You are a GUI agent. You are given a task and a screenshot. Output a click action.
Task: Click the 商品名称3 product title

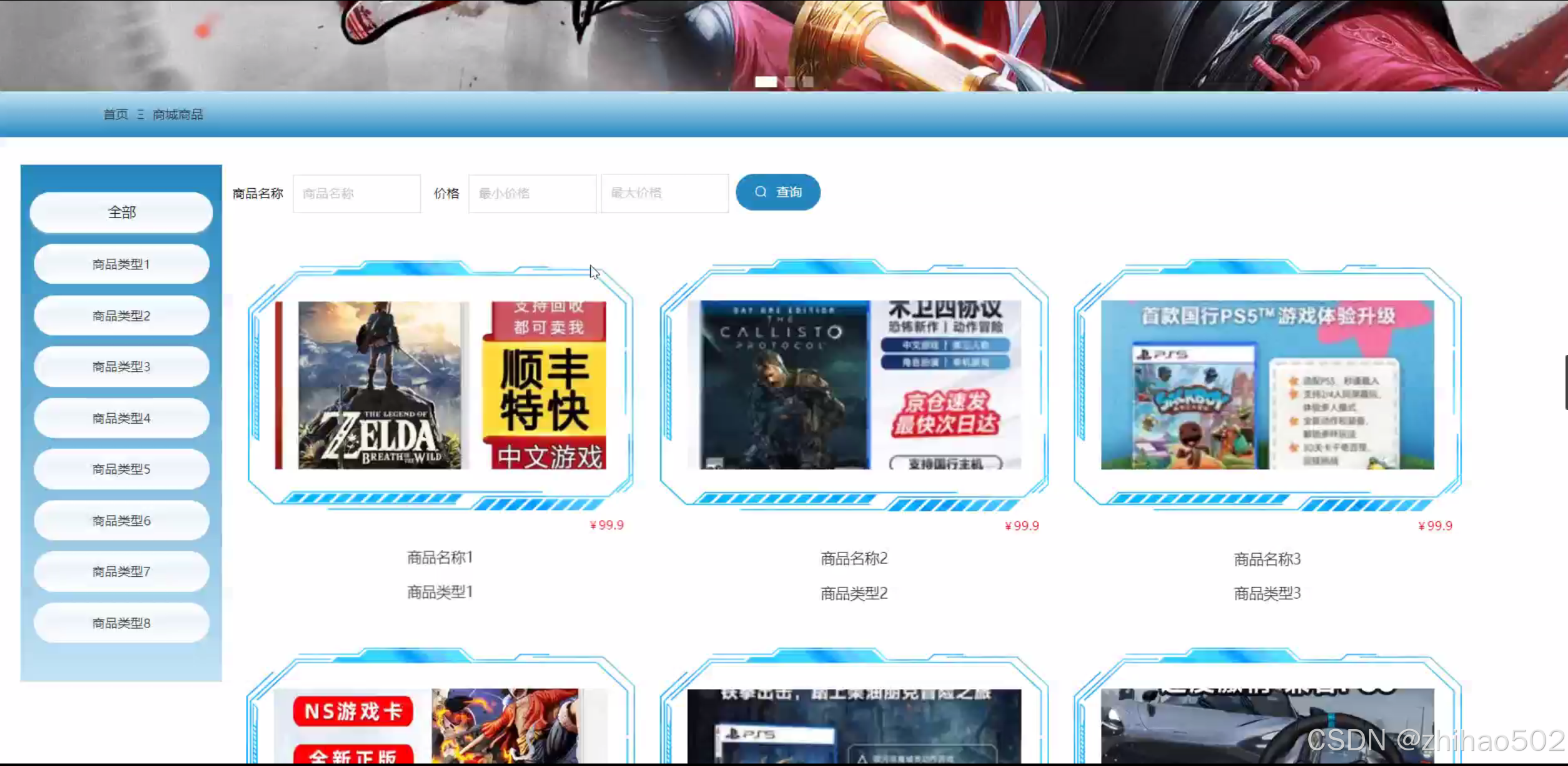coord(1268,559)
